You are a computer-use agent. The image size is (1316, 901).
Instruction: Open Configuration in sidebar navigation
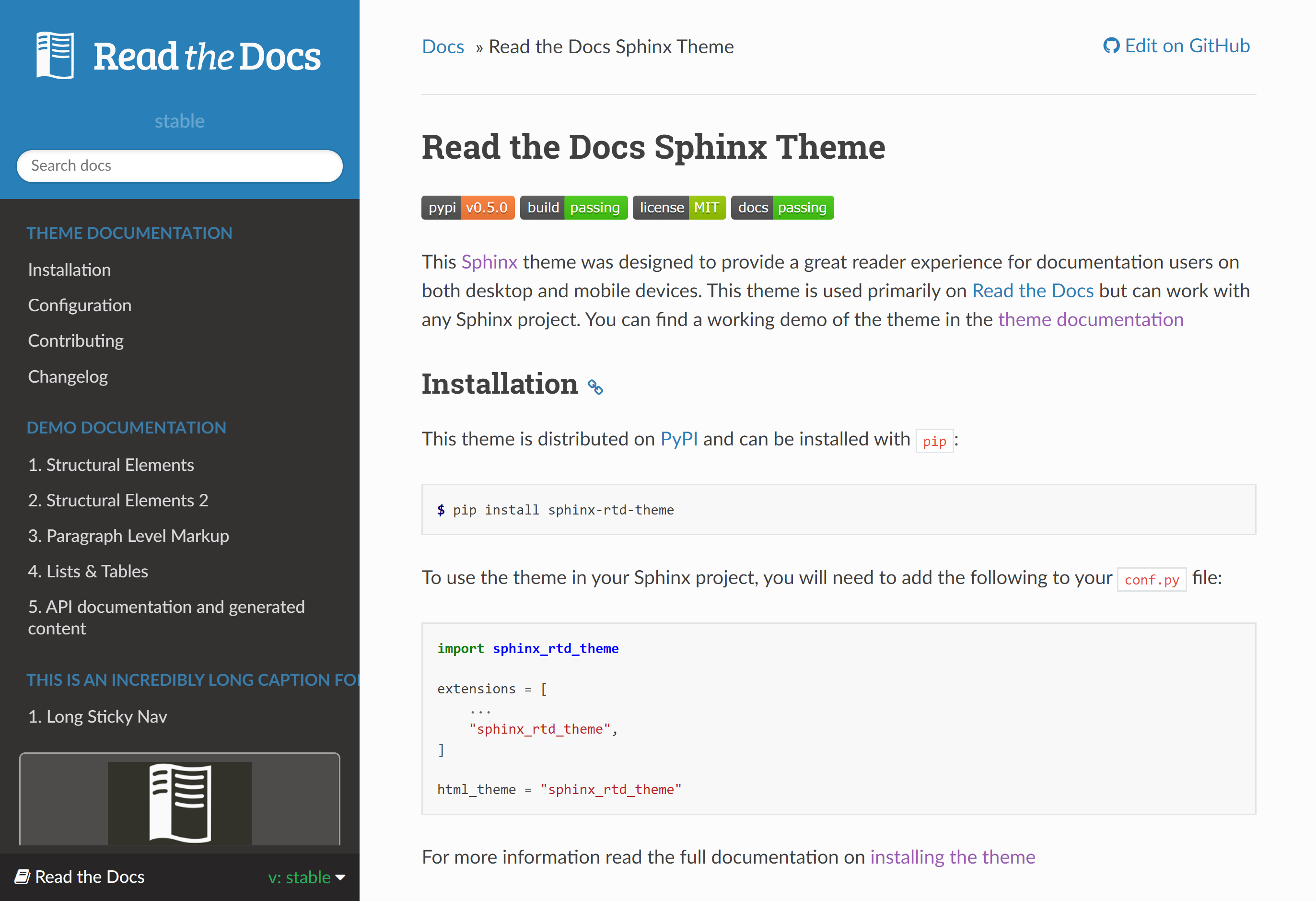point(80,305)
